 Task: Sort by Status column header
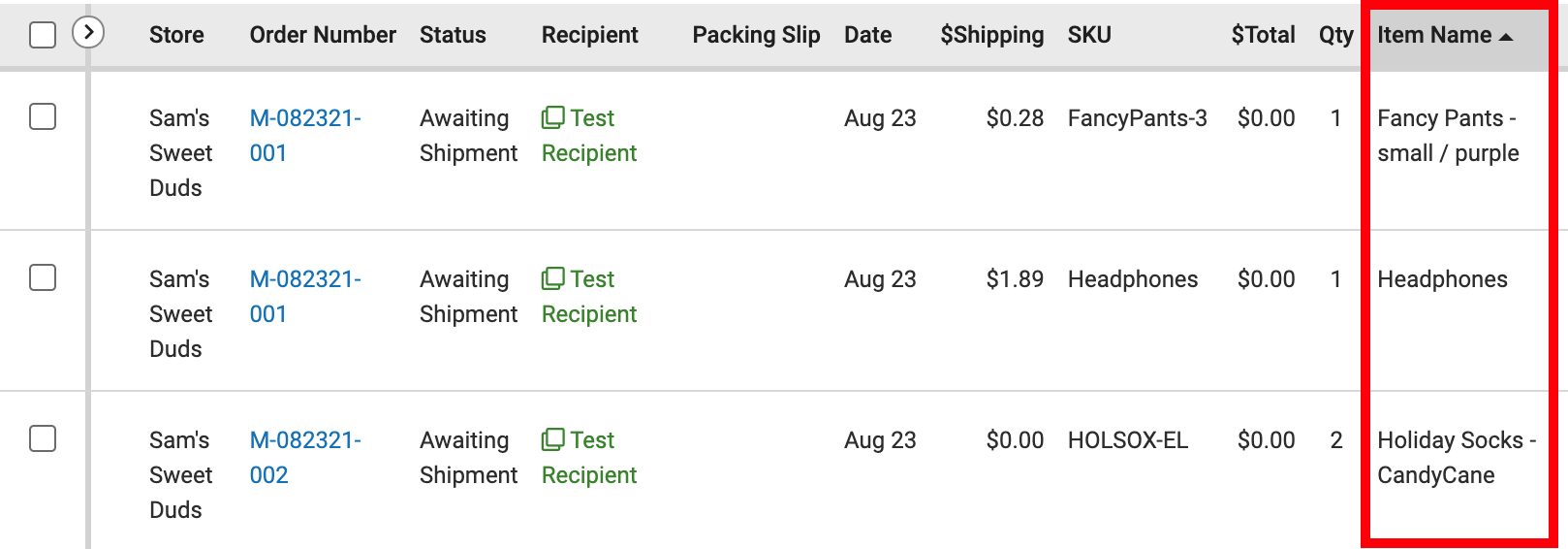click(453, 35)
